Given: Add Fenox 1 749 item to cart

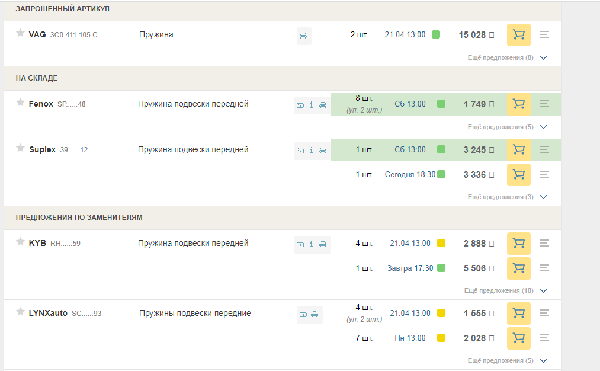Looking at the screenshot, I should pyautogui.click(x=518, y=104).
